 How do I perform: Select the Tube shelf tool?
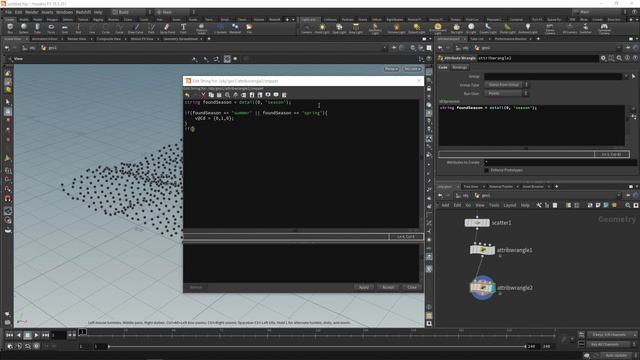(37, 28)
